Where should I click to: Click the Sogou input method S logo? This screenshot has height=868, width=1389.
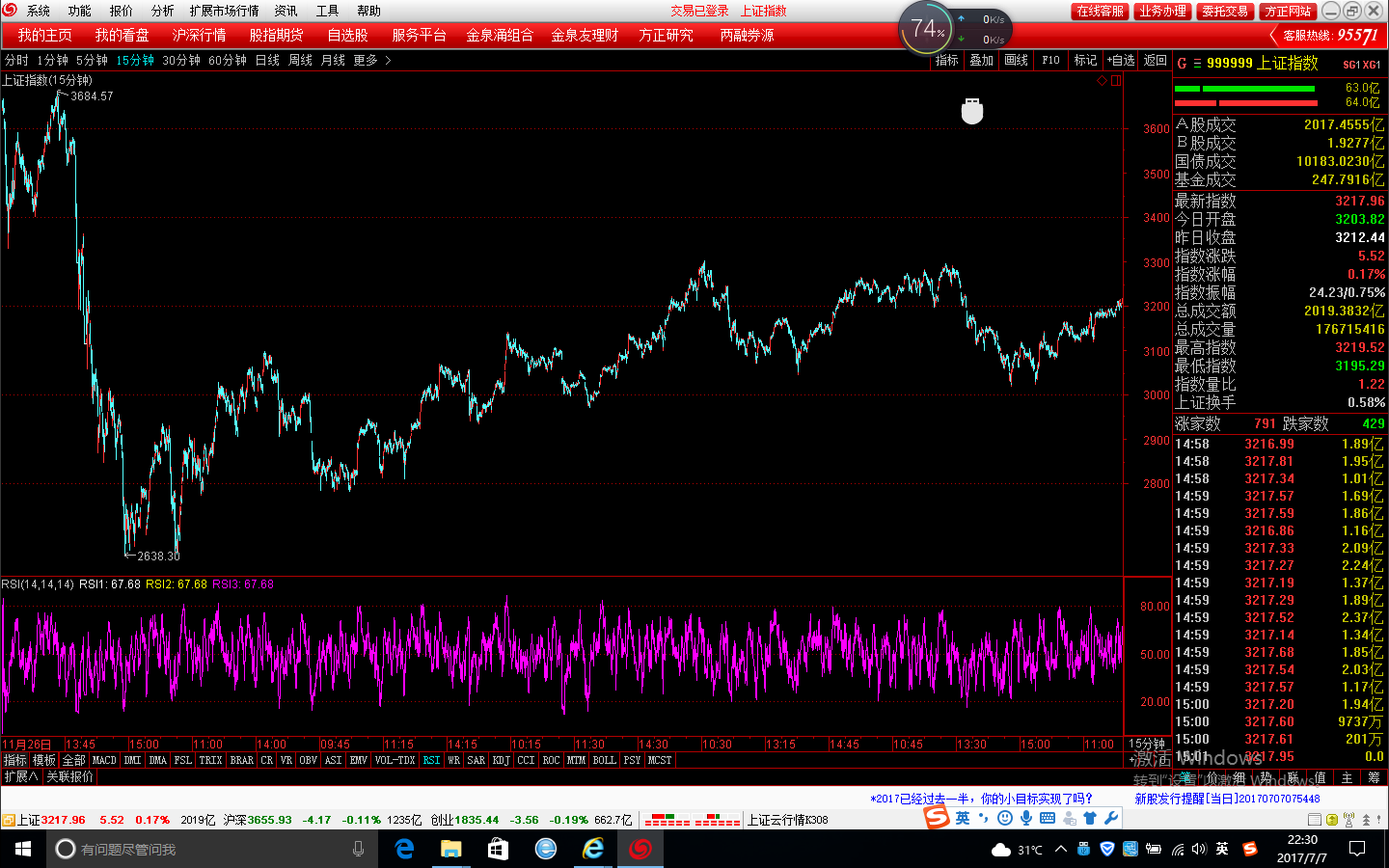(937, 818)
